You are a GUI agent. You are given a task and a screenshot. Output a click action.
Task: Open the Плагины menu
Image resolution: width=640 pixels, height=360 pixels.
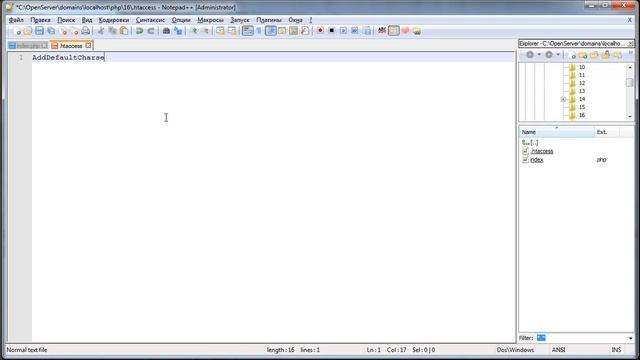coord(269,20)
